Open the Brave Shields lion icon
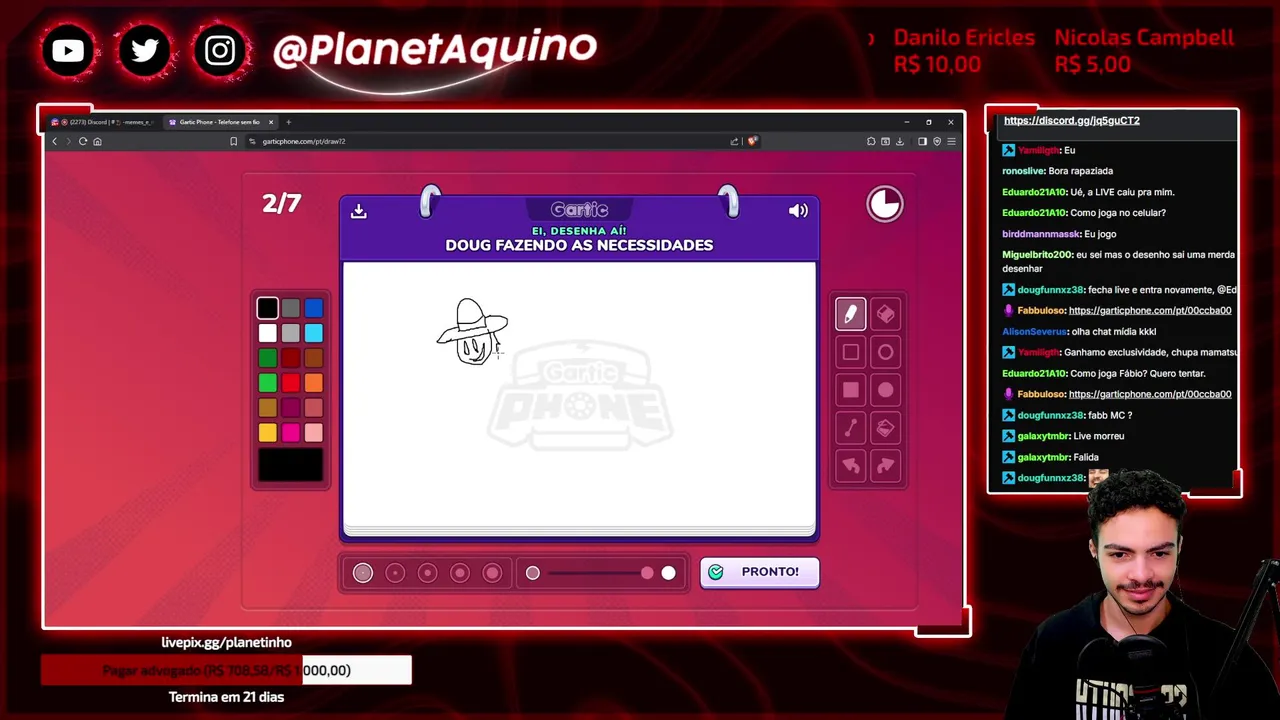 [752, 141]
